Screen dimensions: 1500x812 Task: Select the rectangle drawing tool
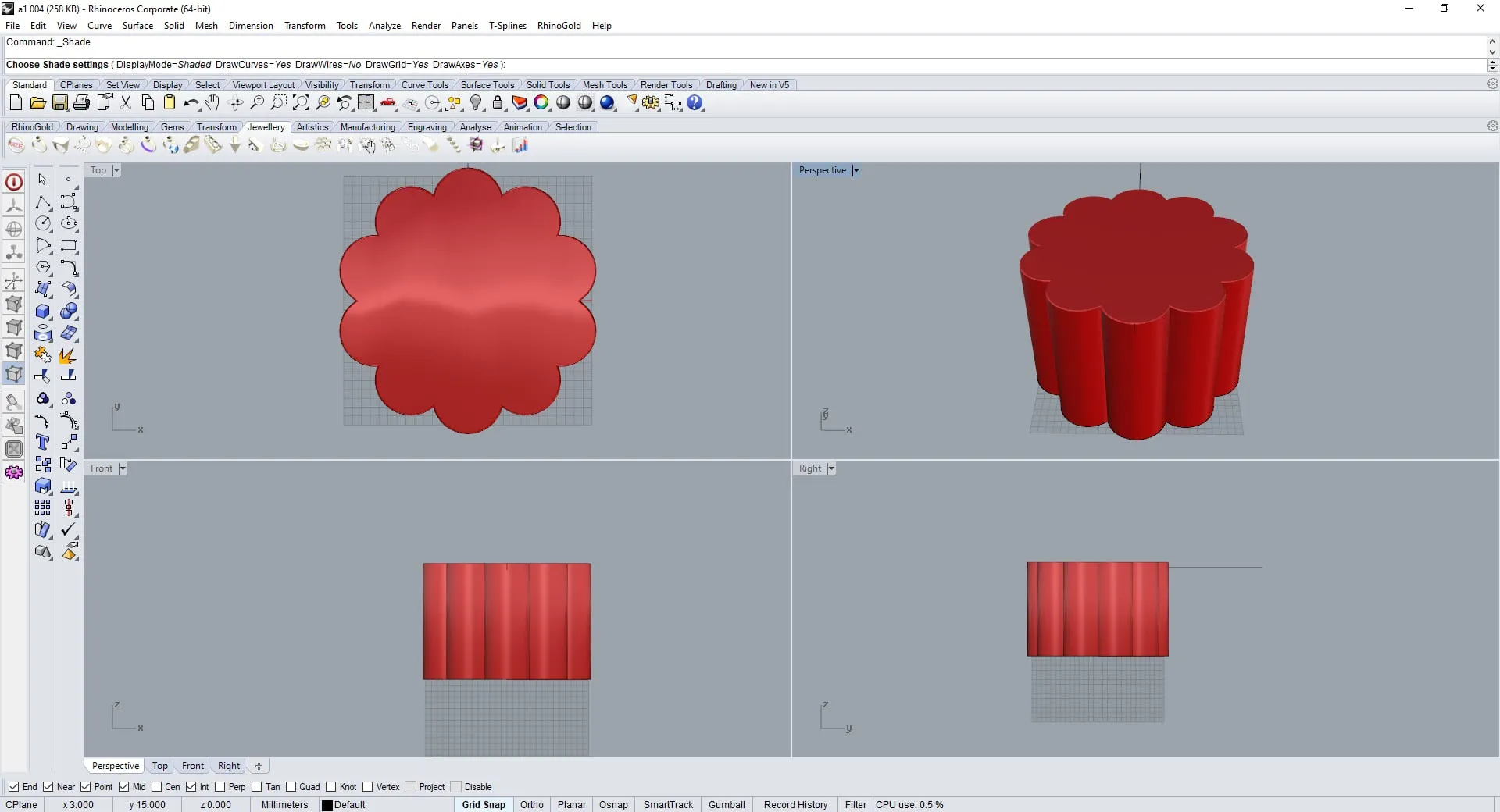(x=69, y=245)
